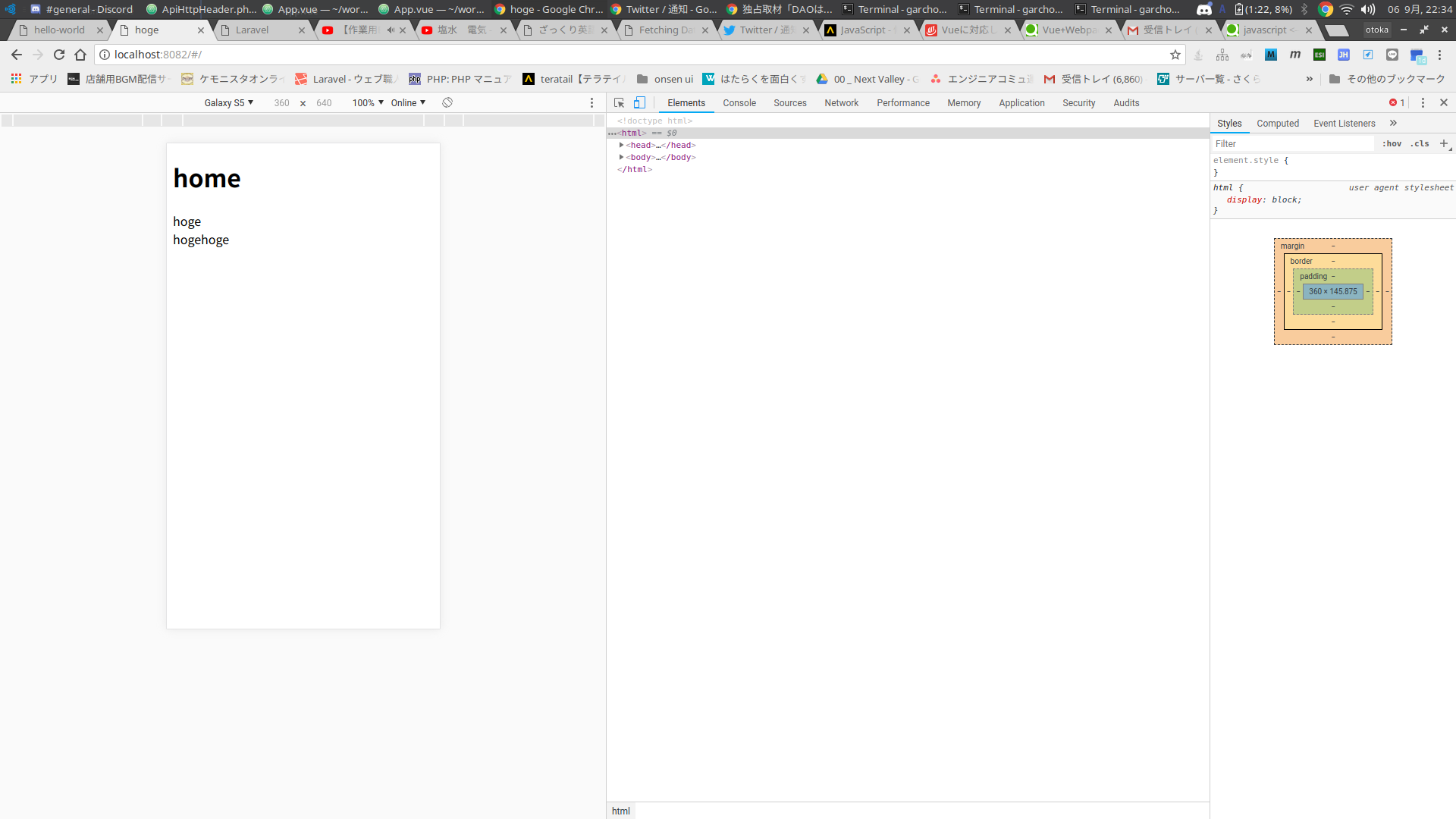Open the 100% zoom dropdown
Image resolution: width=1456 pixels, height=819 pixels.
[x=368, y=103]
